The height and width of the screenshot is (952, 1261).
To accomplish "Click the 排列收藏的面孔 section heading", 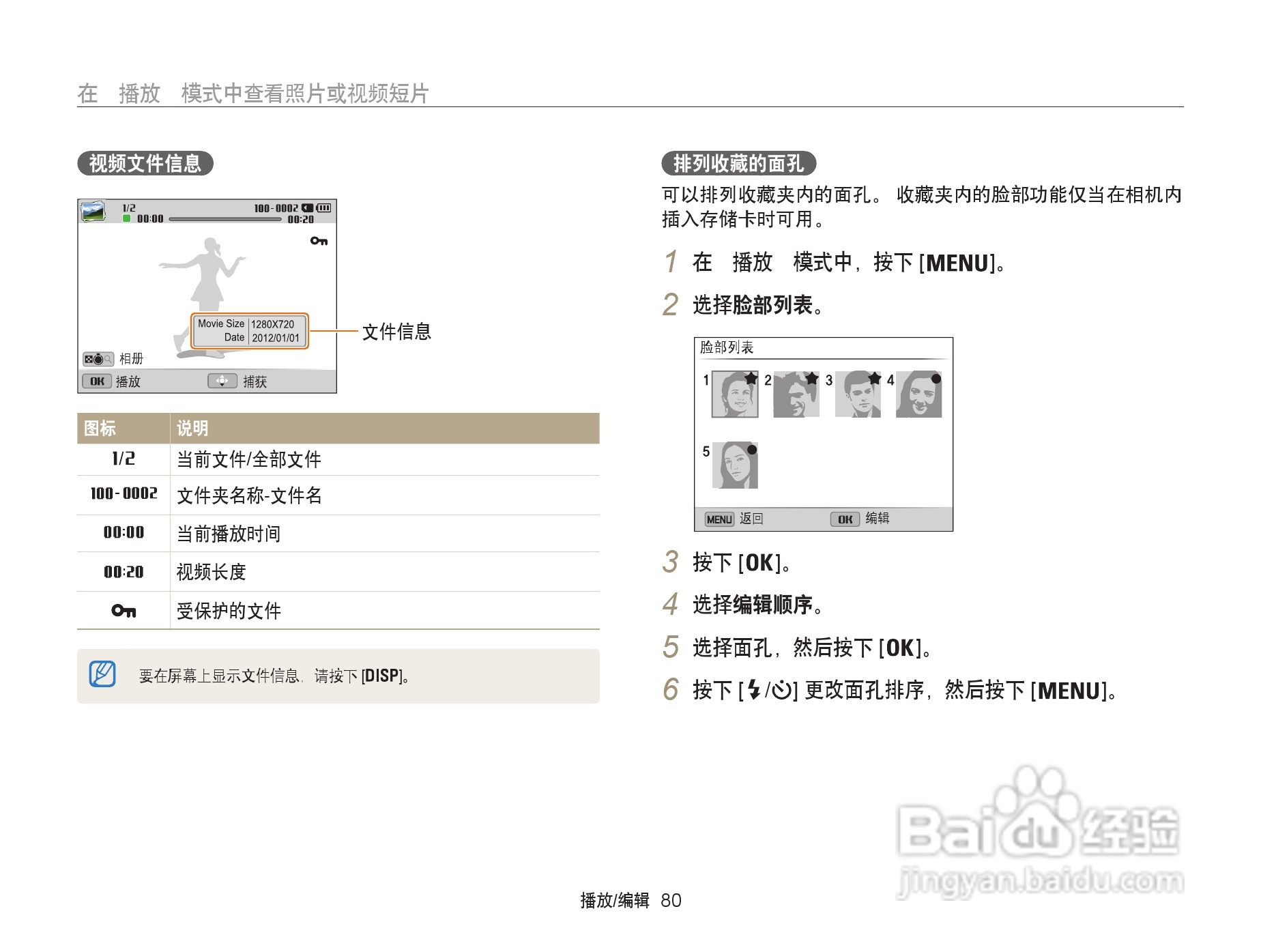I will pyautogui.click(x=739, y=164).
